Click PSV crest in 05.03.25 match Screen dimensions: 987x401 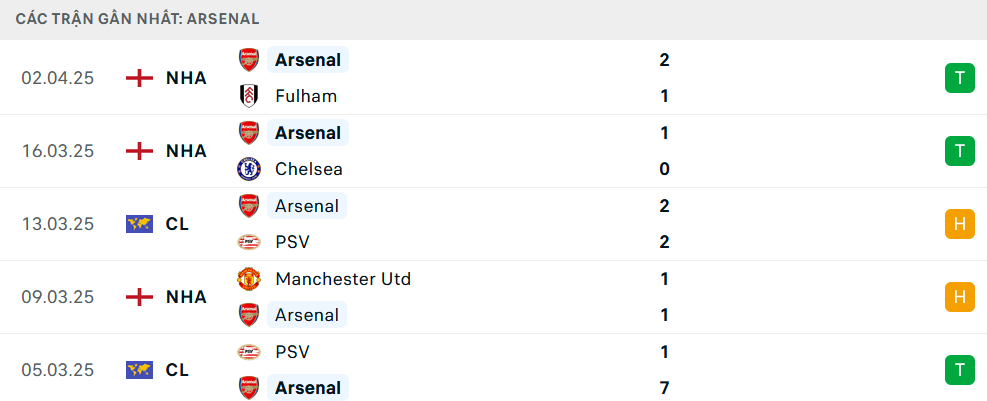point(248,352)
